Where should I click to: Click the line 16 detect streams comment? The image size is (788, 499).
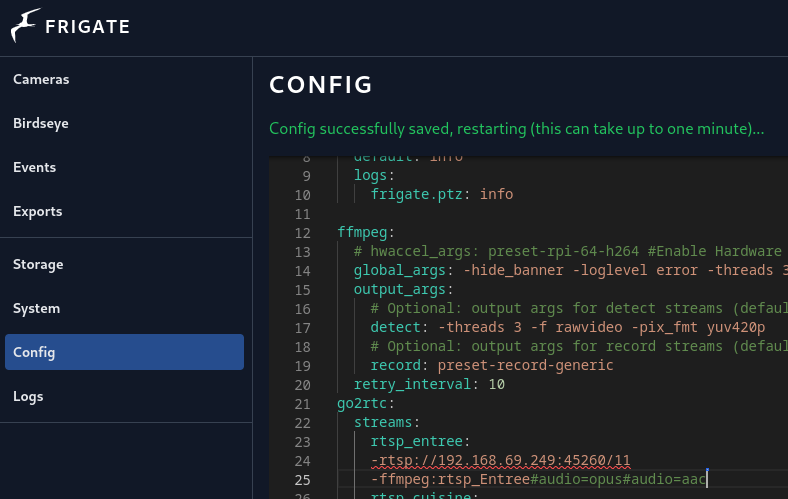579,309
